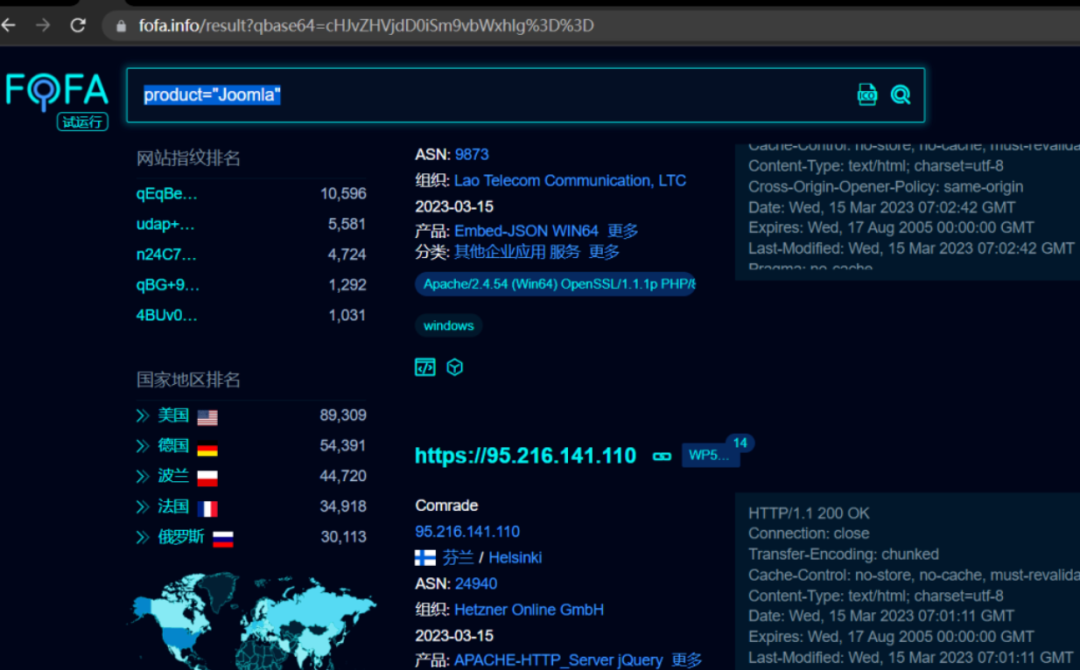Expand the 法国 country row chevron
Viewport: 1080px width, 670px height.
(x=143, y=506)
